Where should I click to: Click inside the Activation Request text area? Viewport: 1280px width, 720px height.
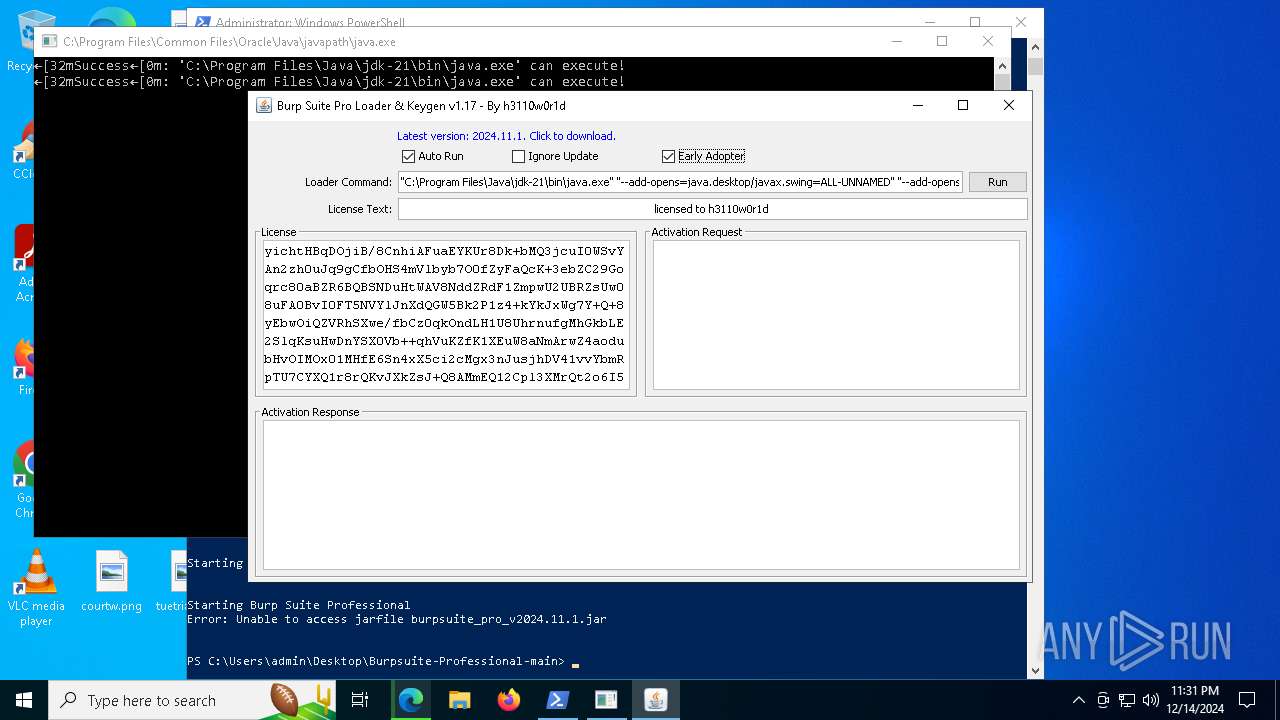[836, 314]
